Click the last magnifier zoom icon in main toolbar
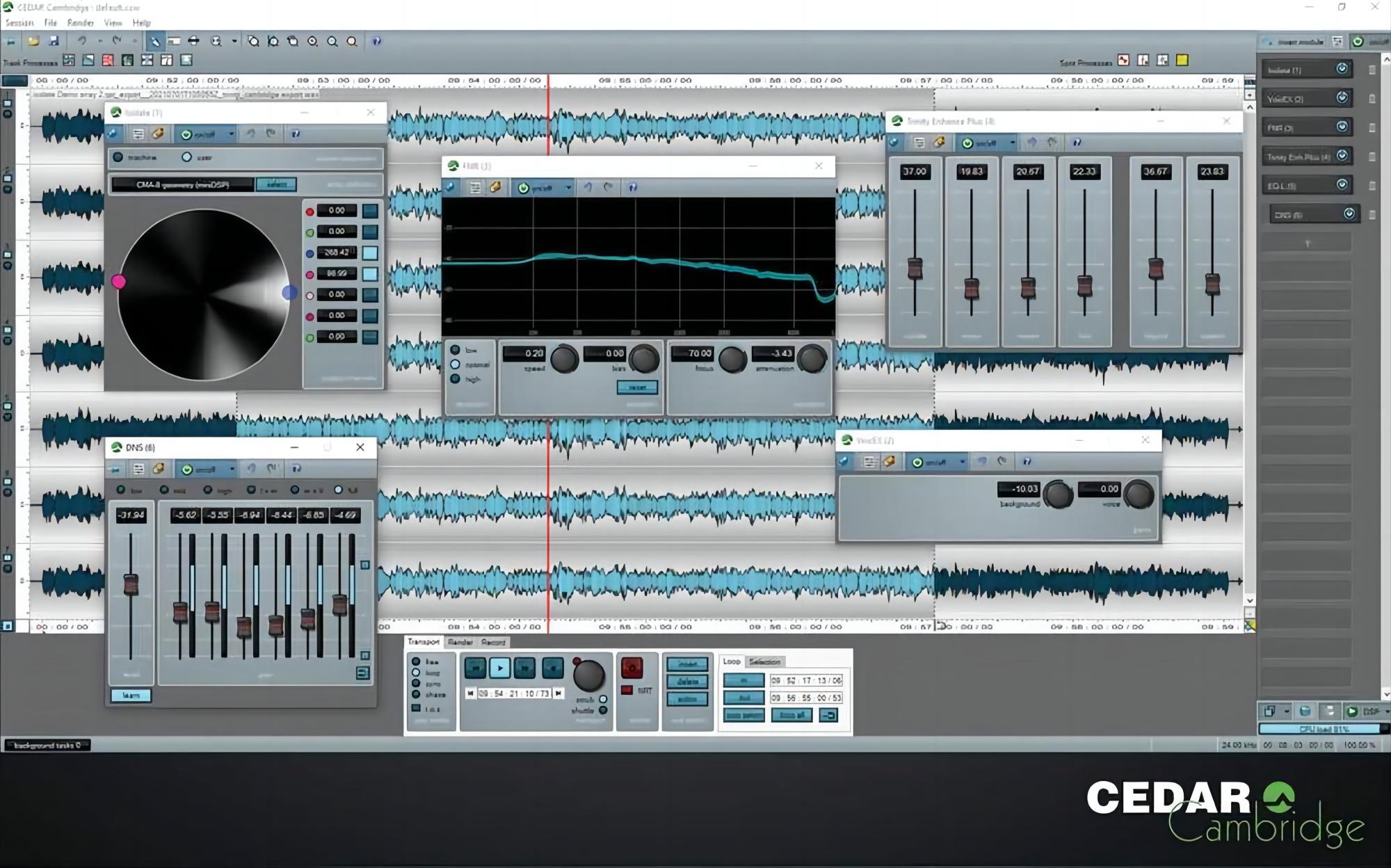Viewport: 1391px width, 868px height. (352, 41)
